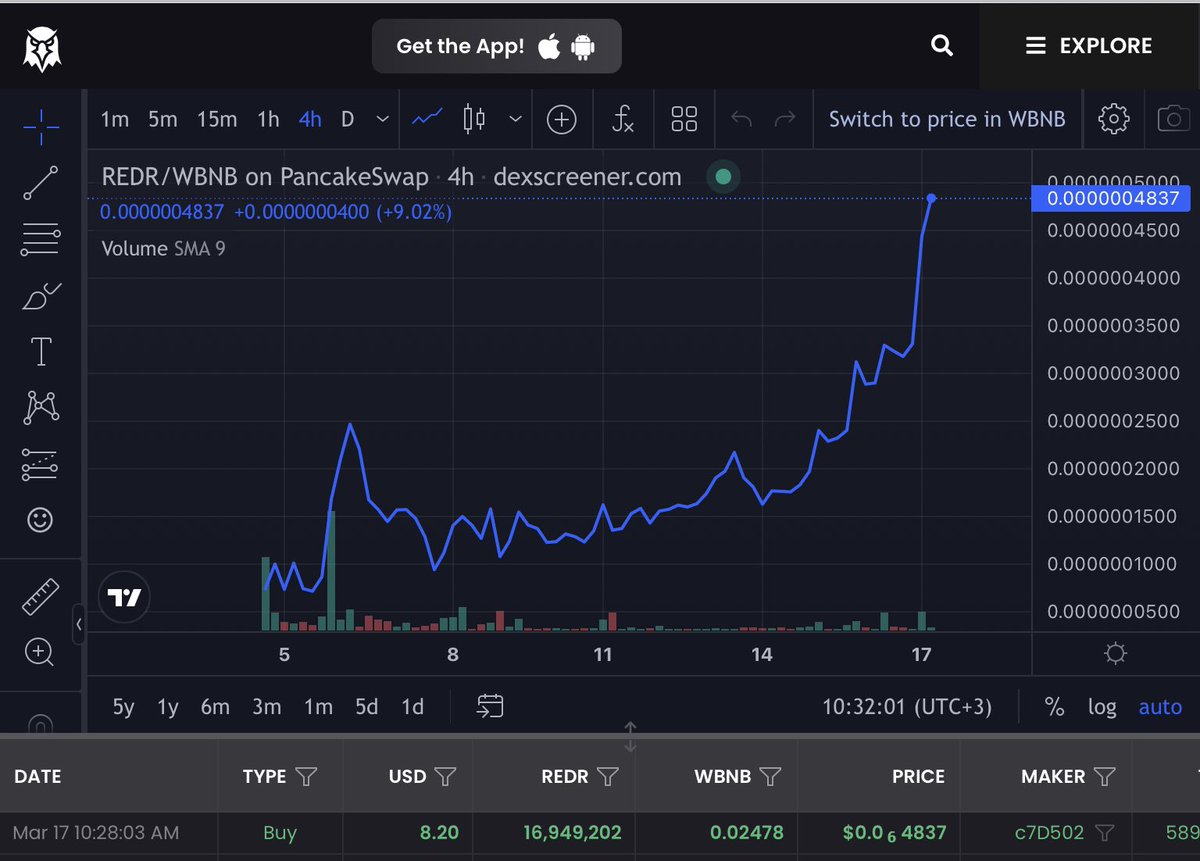
Task: Collapse the drawing toolbar side arrow
Action: click(x=78, y=623)
